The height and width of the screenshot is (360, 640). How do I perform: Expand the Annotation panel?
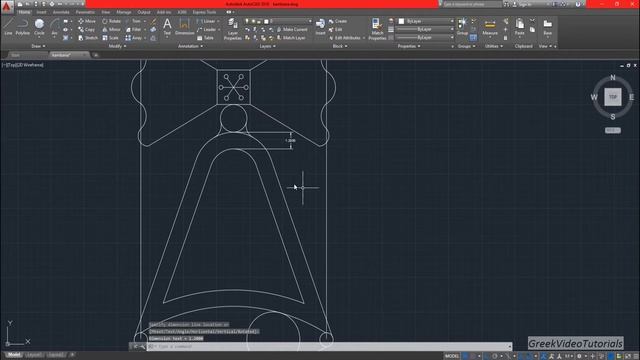190,46
